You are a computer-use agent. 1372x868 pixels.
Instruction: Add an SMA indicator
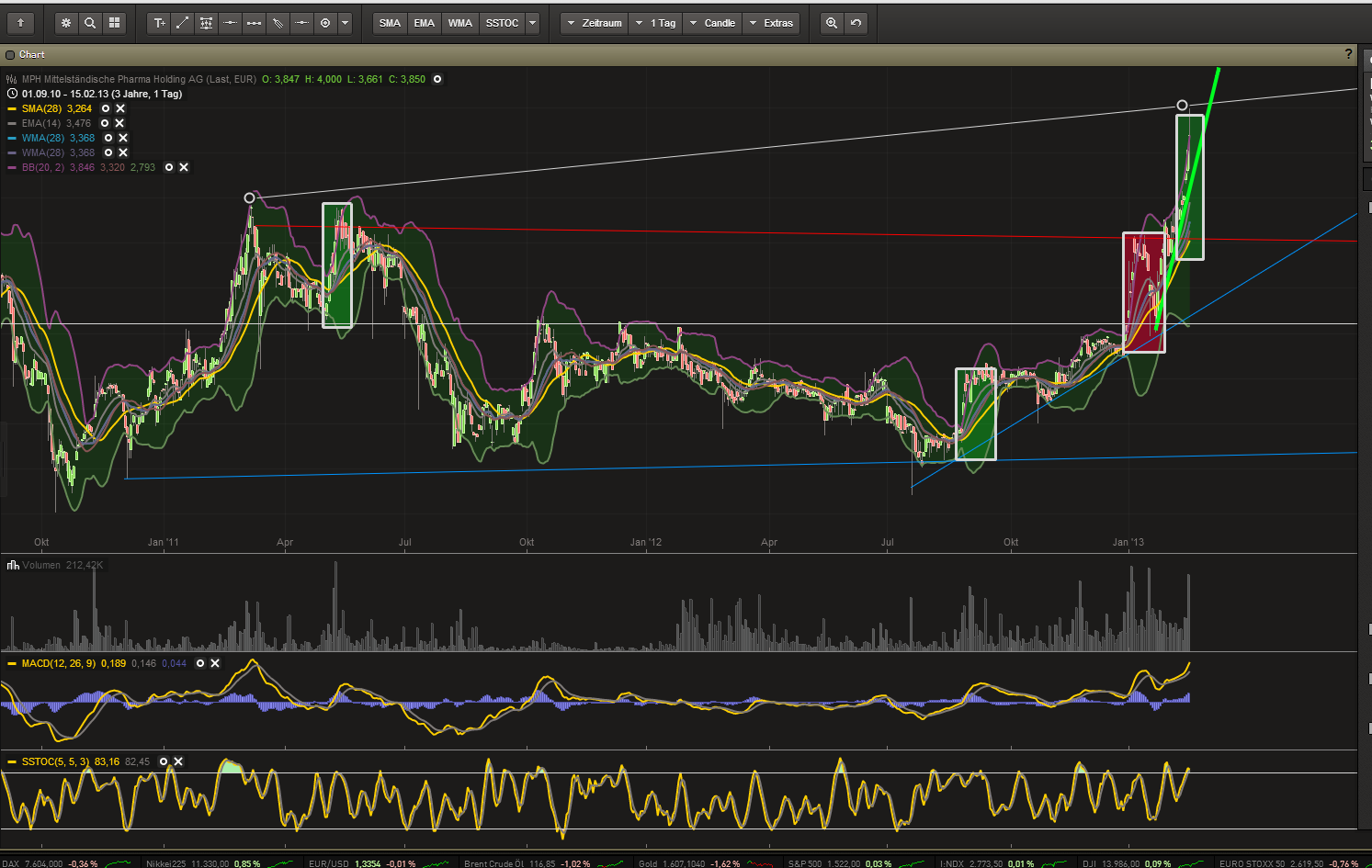tap(390, 23)
